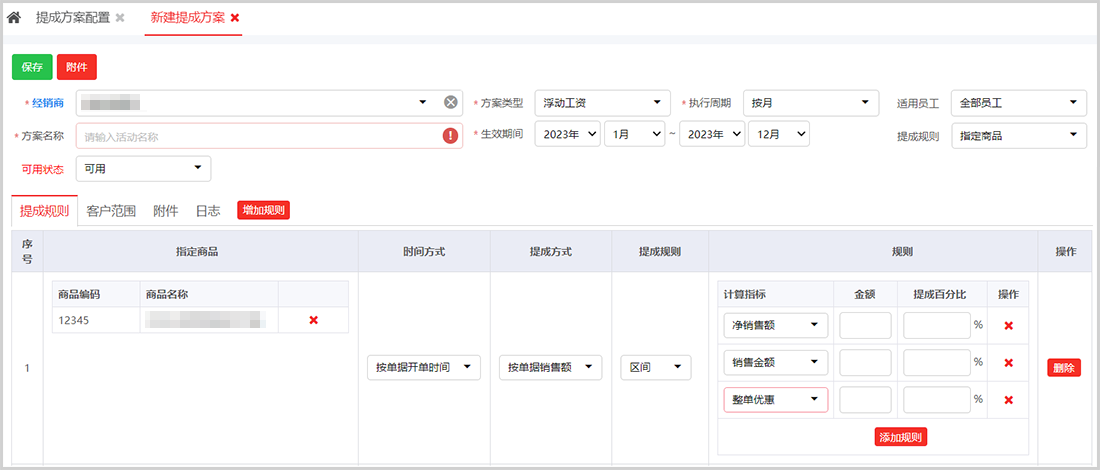Click the red 增加规则 button
Image resolution: width=1100 pixels, height=470 pixels.
pyautogui.click(x=263, y=210)
